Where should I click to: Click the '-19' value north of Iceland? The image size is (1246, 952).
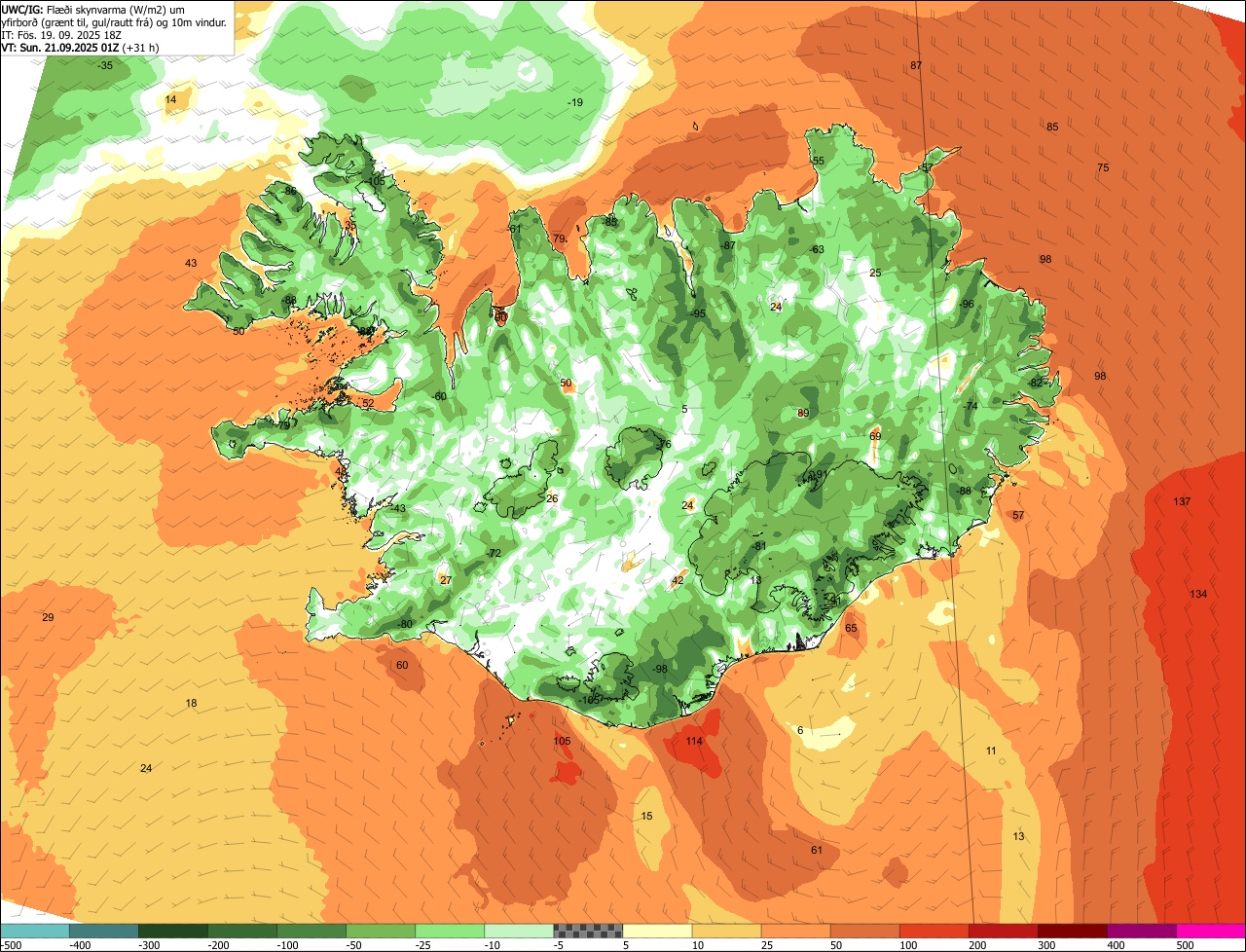click(x=575, y=102)
